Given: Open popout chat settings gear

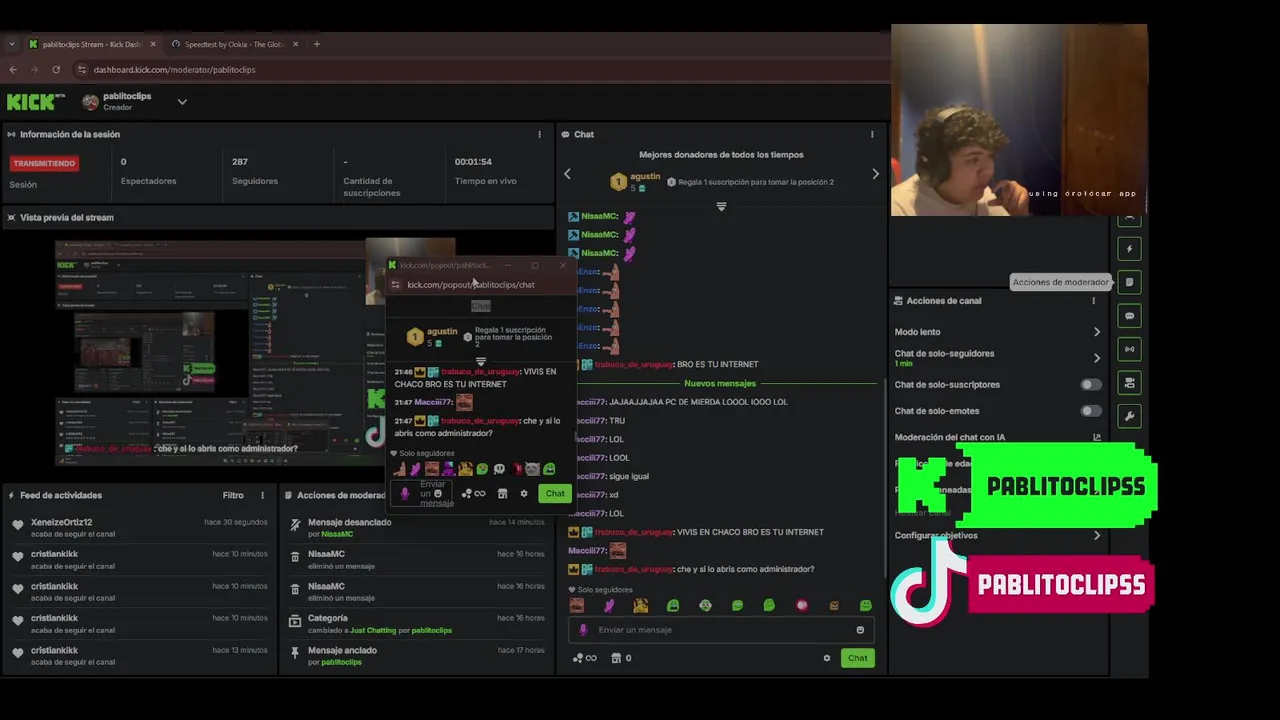Looking at the screenshot, I should (523, 493).
